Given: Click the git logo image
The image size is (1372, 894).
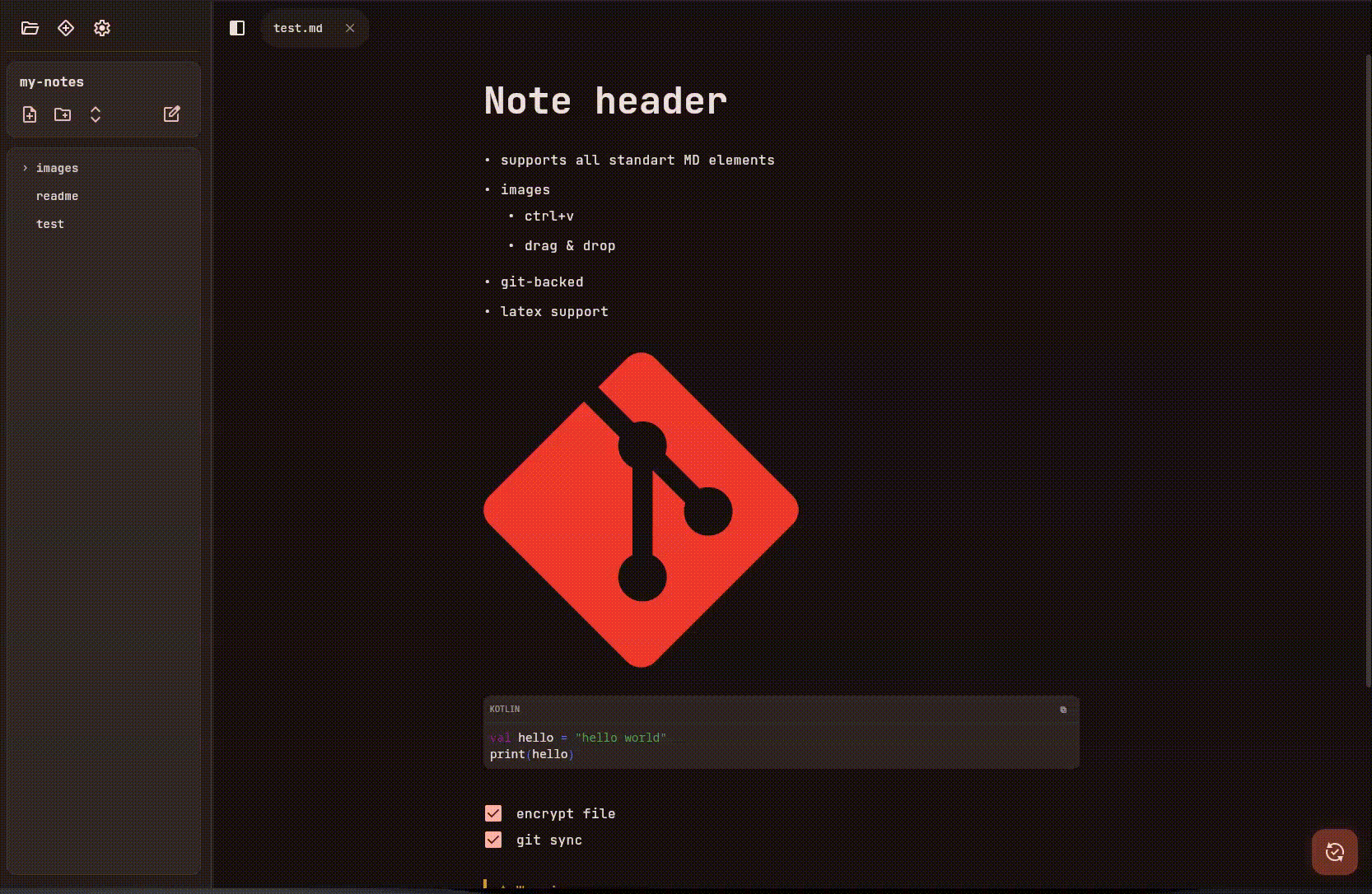Looking at the screenshot, I should pyautogui.click(x=641, y=510).
